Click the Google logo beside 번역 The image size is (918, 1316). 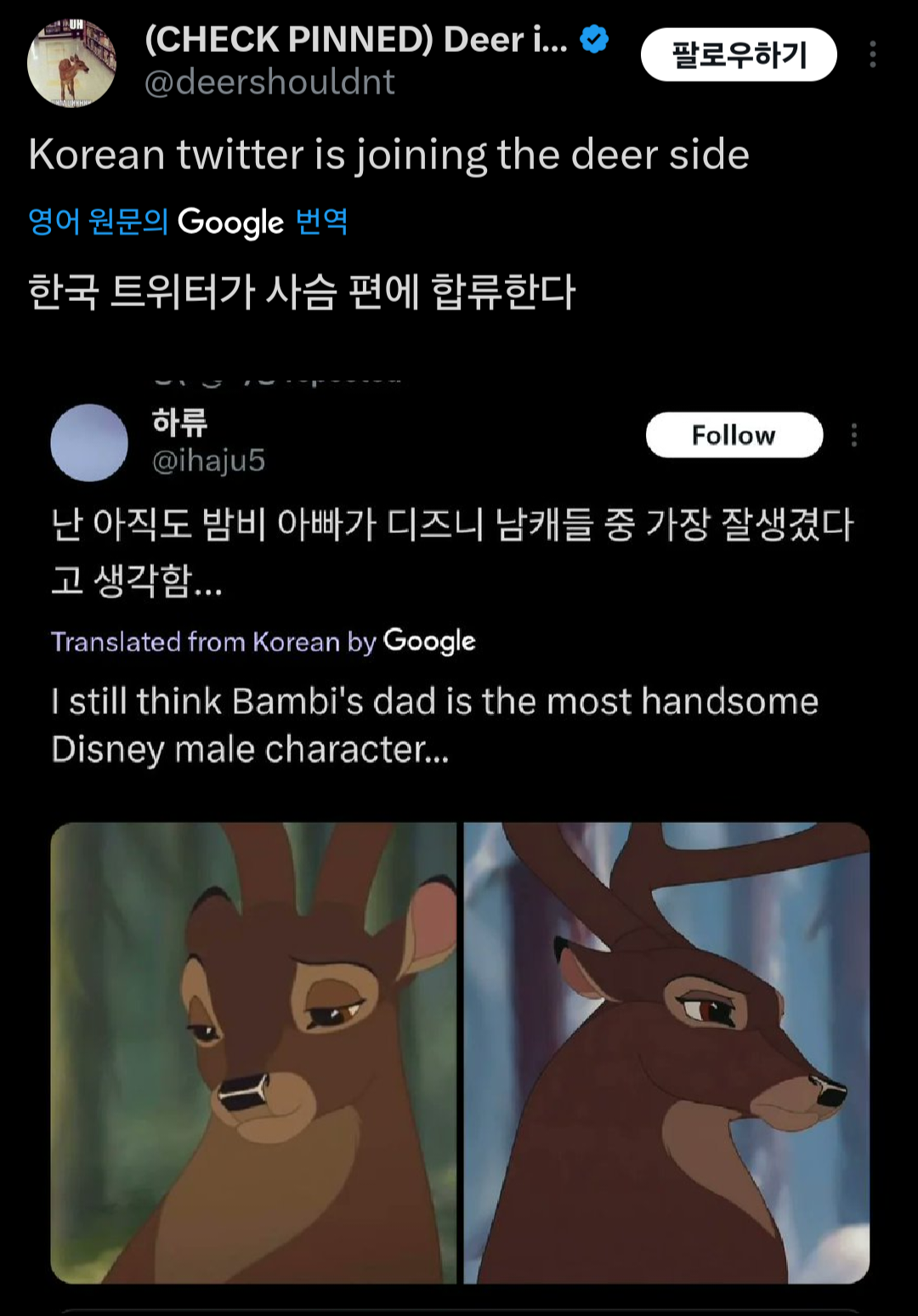pos(230,222)
